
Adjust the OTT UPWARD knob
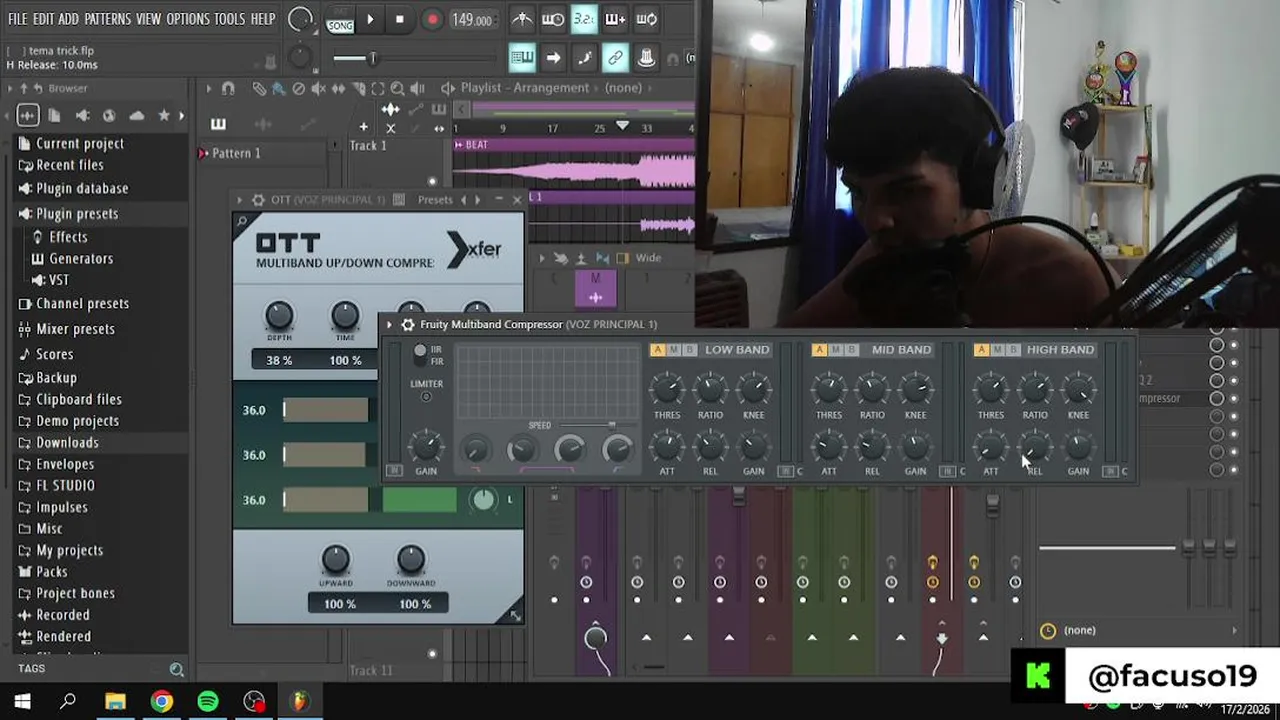tap(335, 560)
